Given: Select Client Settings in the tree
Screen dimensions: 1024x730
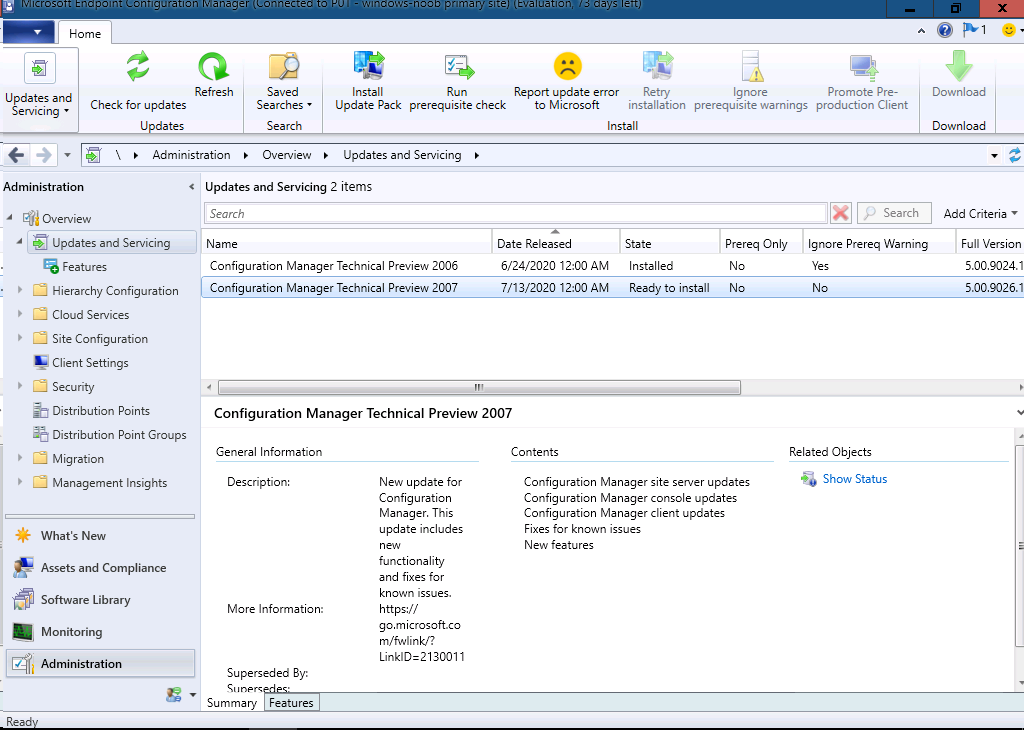Looking at the screenshot, I should [x=90, y=362].
